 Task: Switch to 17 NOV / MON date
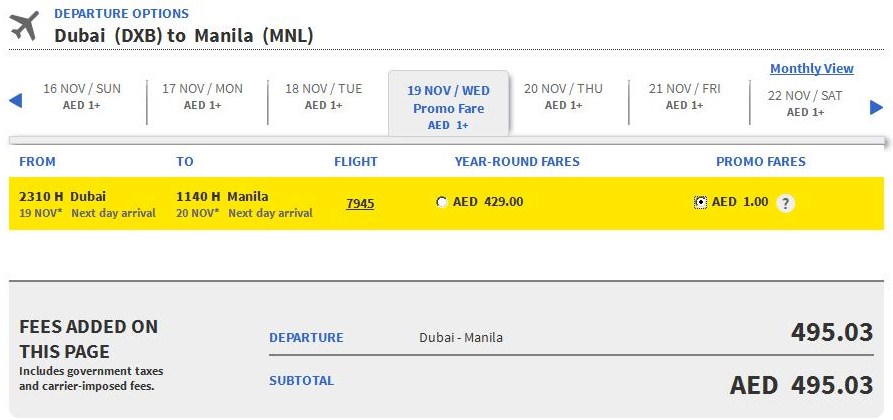click(202, 96)
